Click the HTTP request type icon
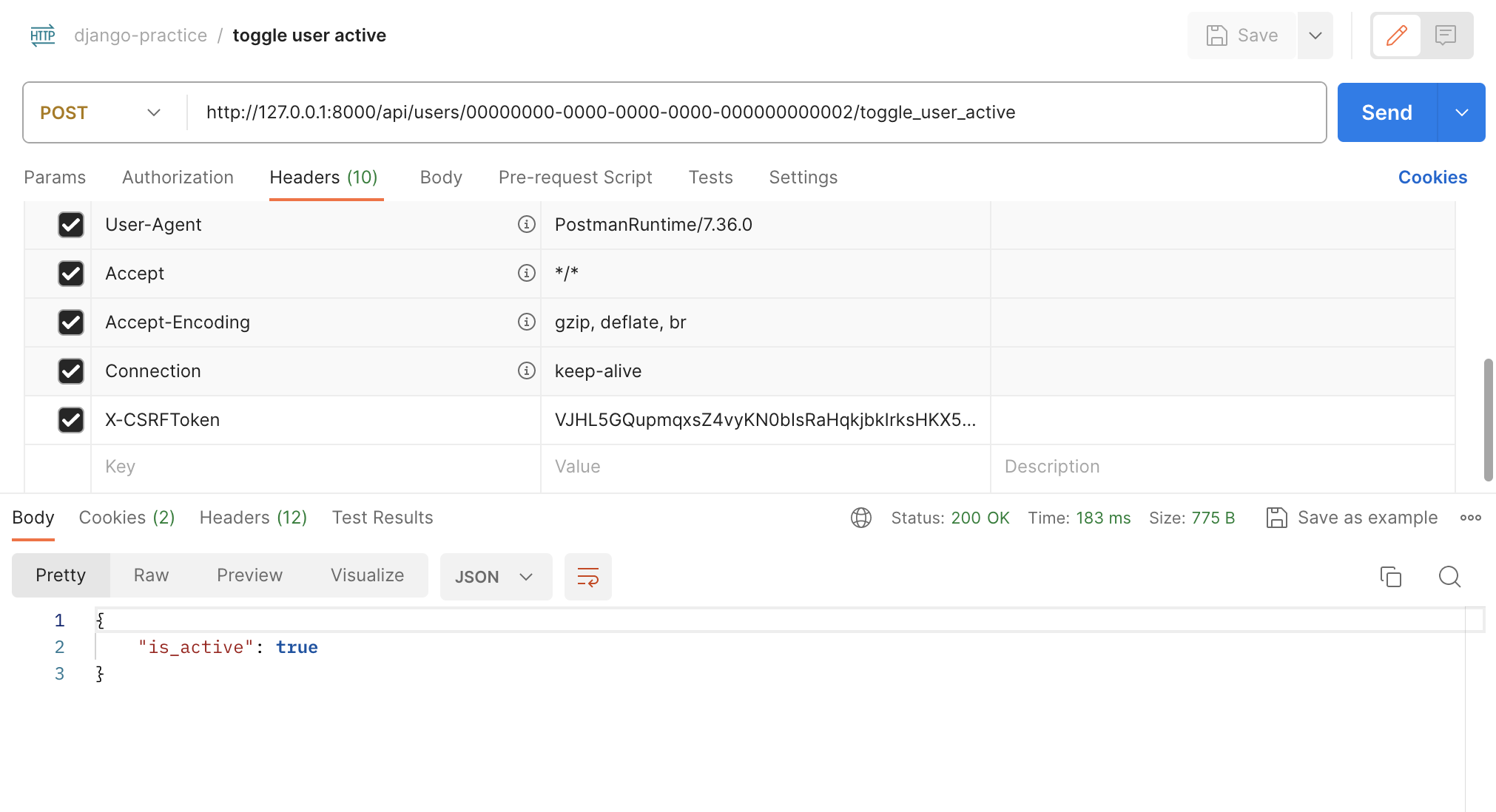Viewport: 1496px width, 812px height. 43,35
